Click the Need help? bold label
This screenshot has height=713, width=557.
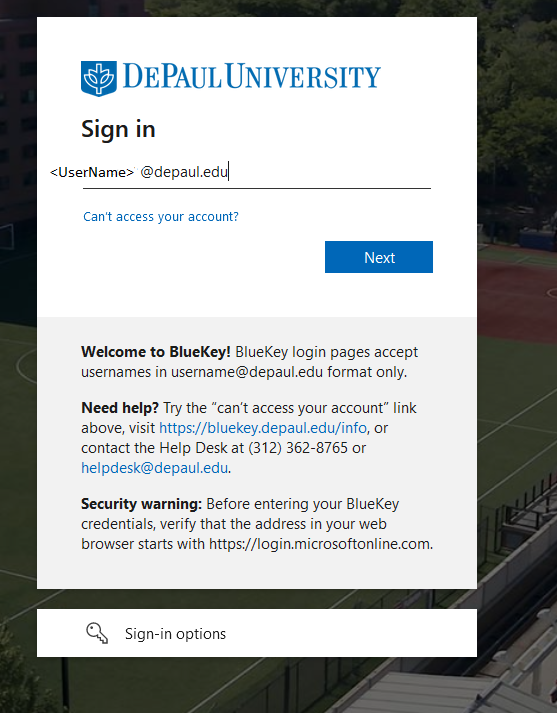120,408
